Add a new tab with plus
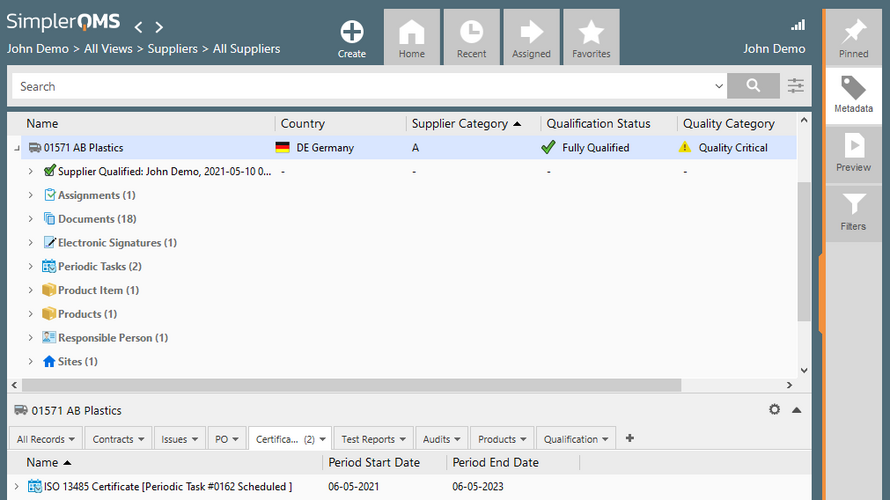The width and height of the screenshot is (890, 500). click(629, 438)
